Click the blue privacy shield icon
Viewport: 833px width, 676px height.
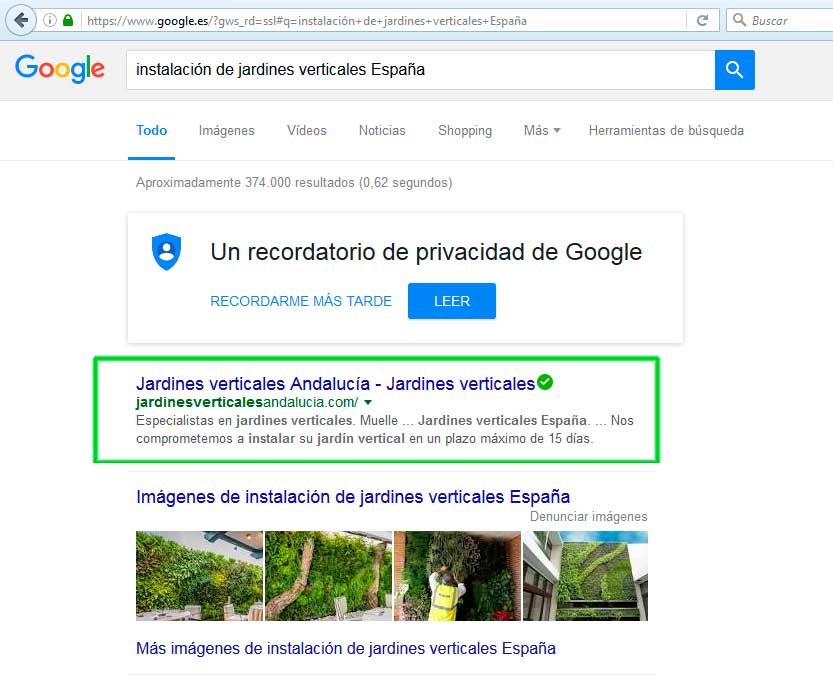click(166, 251)
